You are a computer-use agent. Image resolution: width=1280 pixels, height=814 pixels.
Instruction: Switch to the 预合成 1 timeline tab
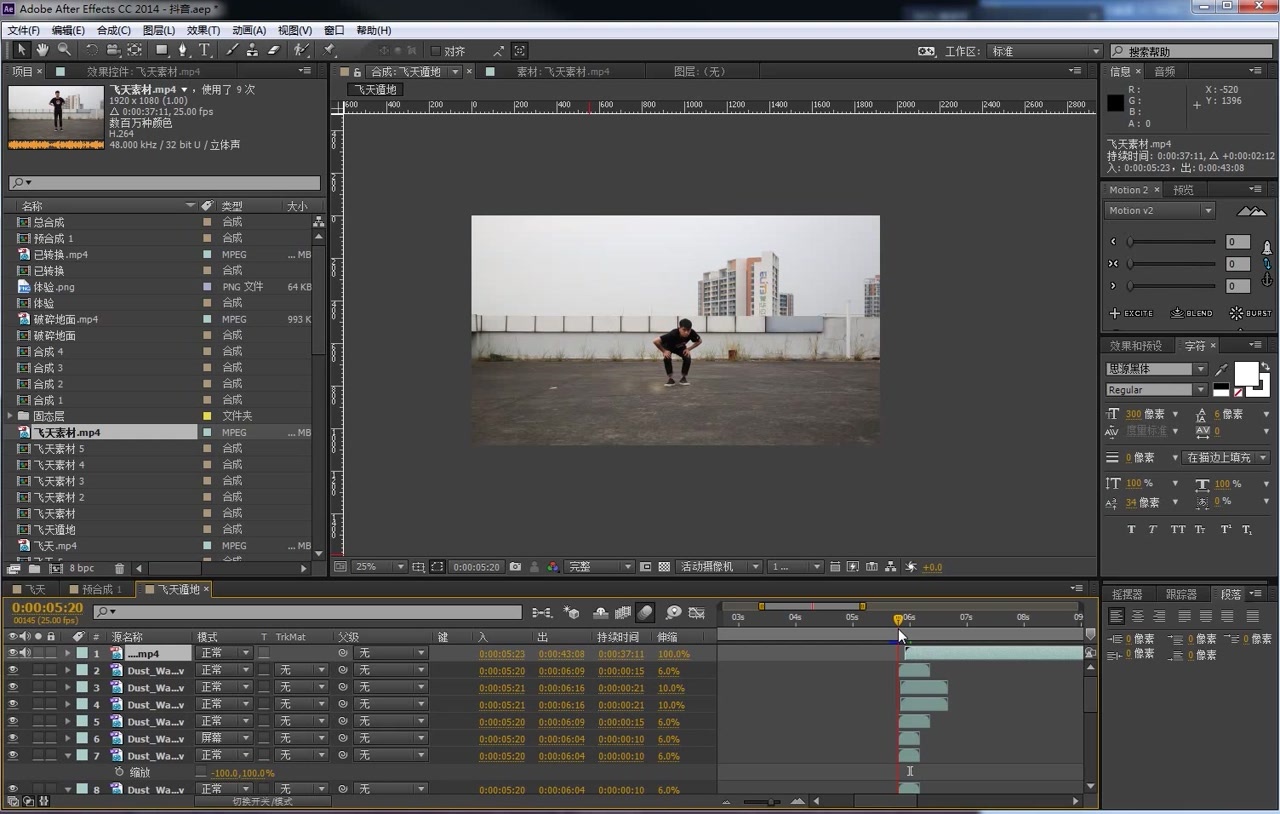click(x=101, y=590)
